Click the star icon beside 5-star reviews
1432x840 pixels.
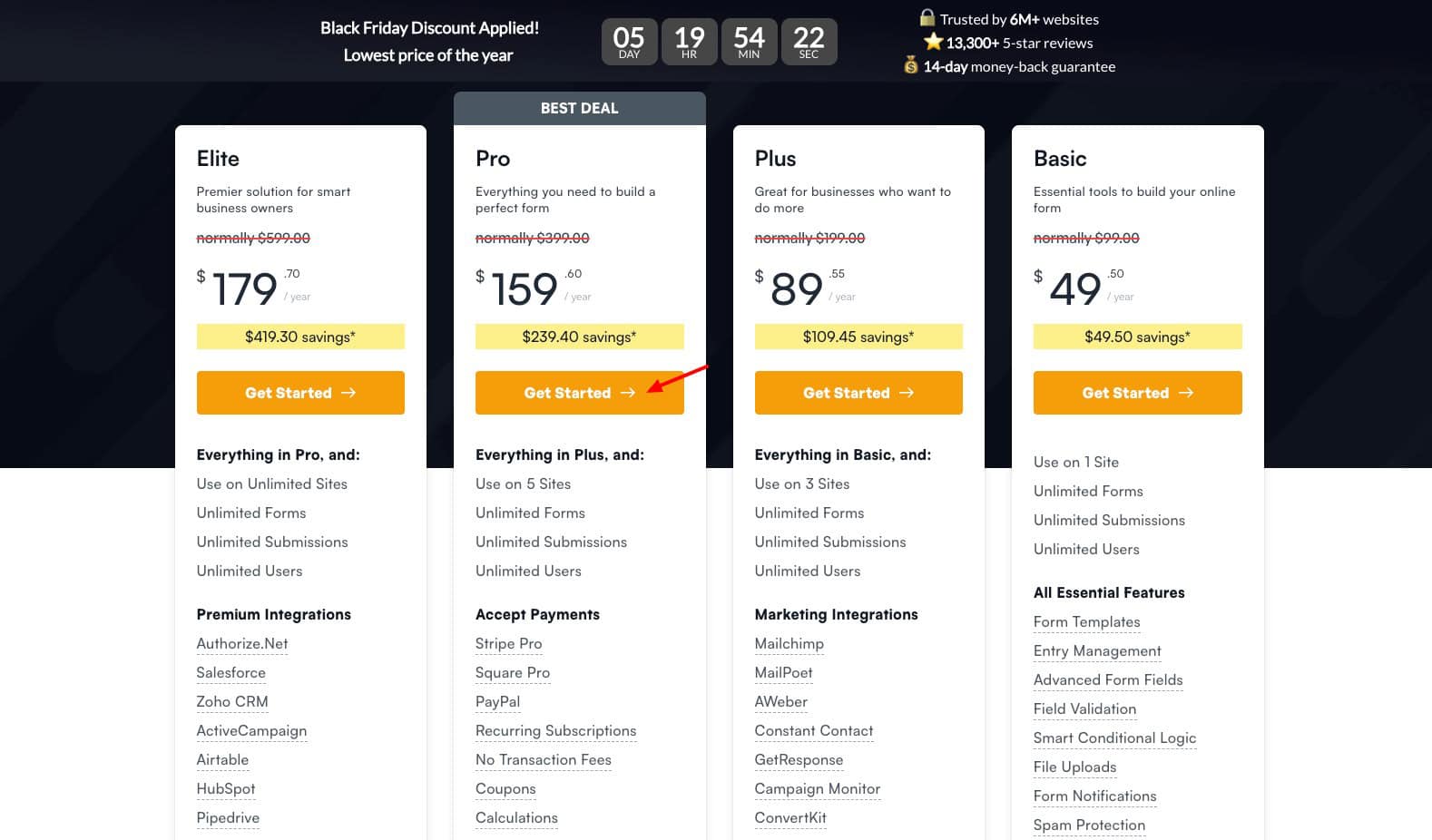(933, 42)
